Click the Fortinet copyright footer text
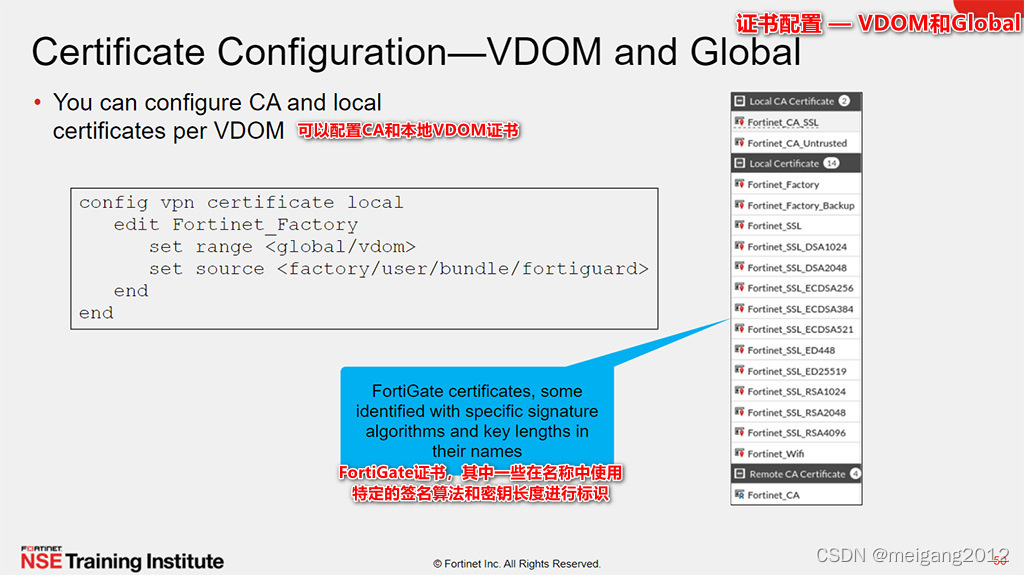The image size is (1024, 575). coord(517,564)
